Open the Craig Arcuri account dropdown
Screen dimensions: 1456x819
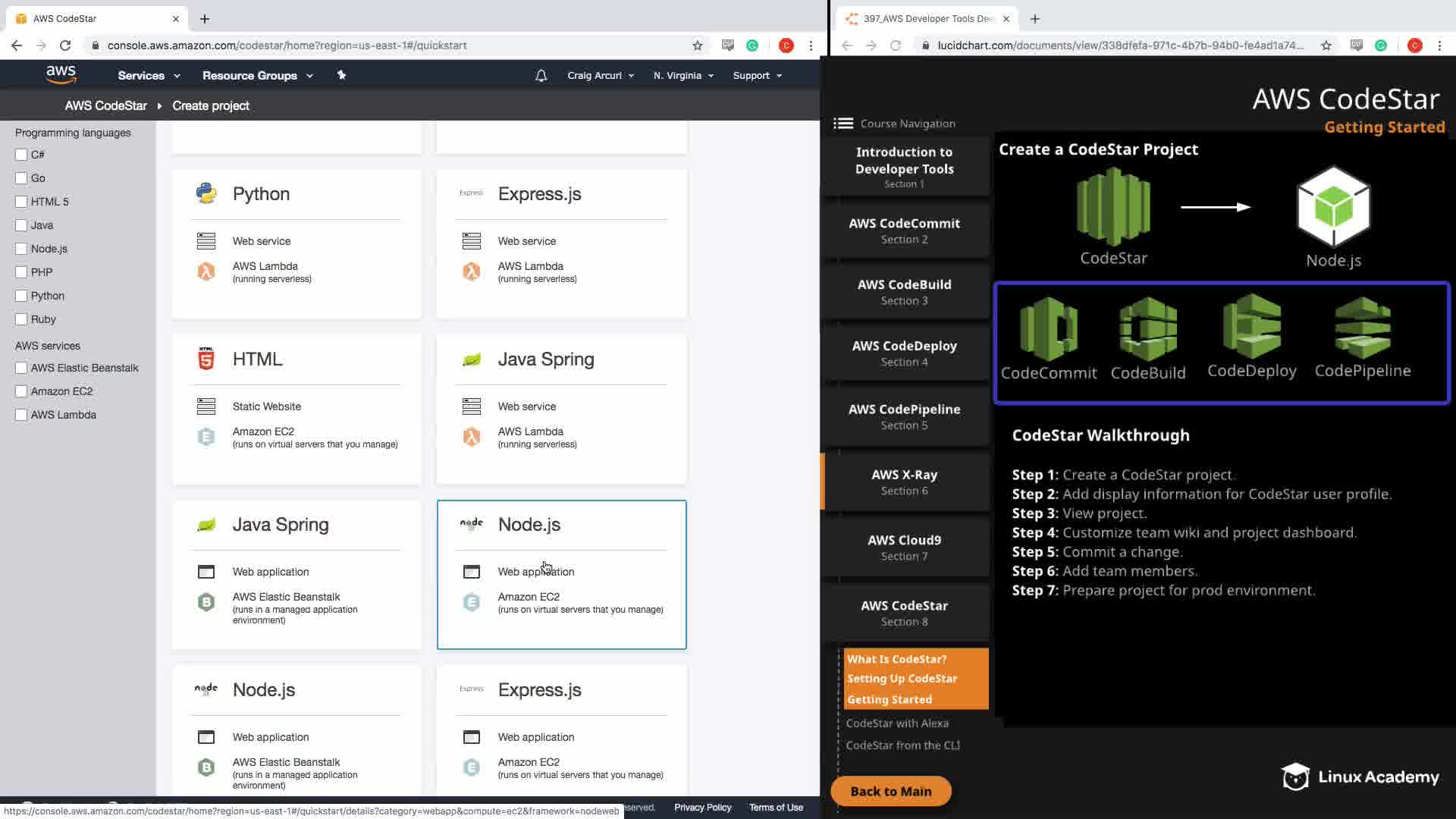(600, 76)
